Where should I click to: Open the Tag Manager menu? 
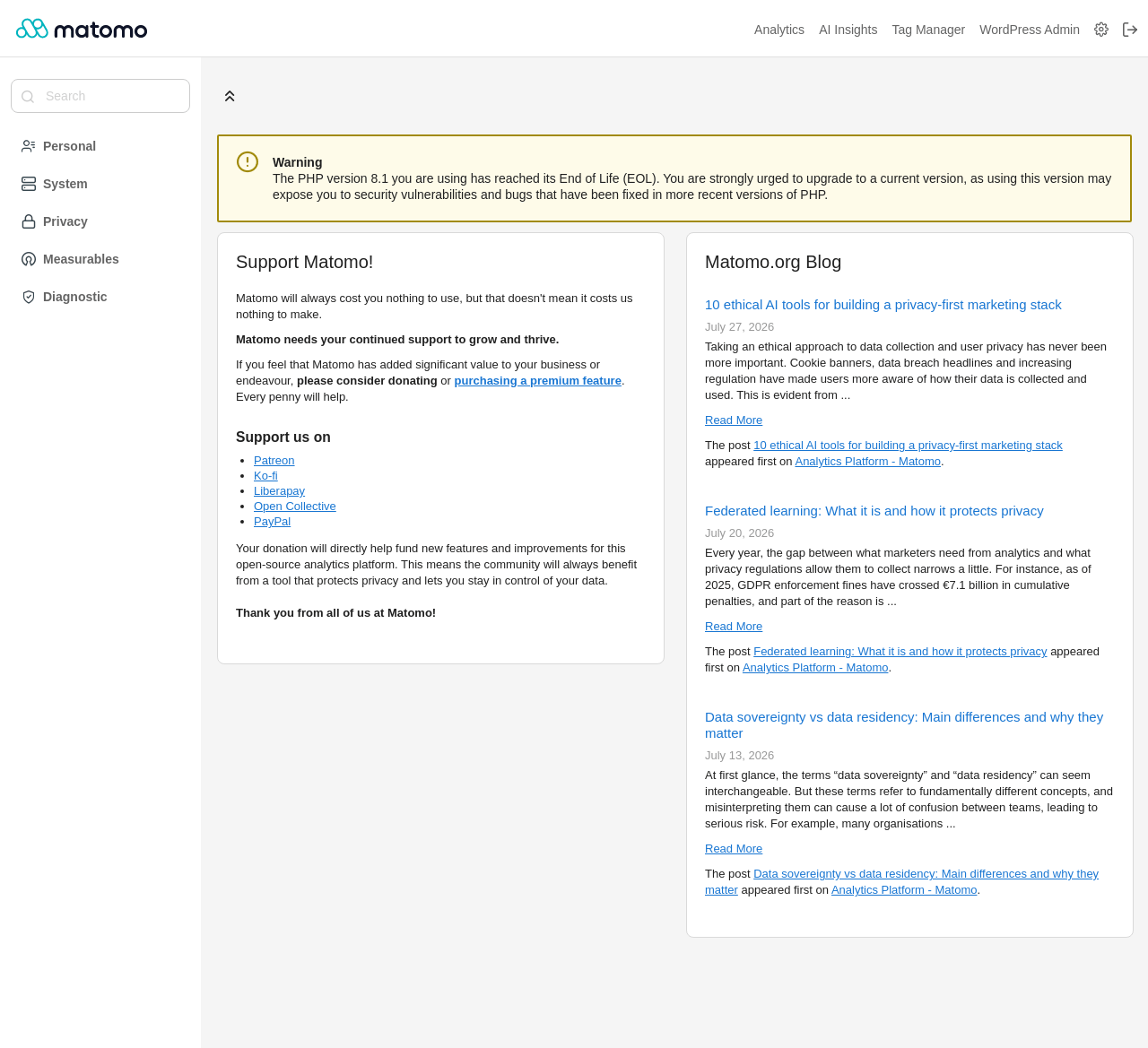(x=928, y=30)
